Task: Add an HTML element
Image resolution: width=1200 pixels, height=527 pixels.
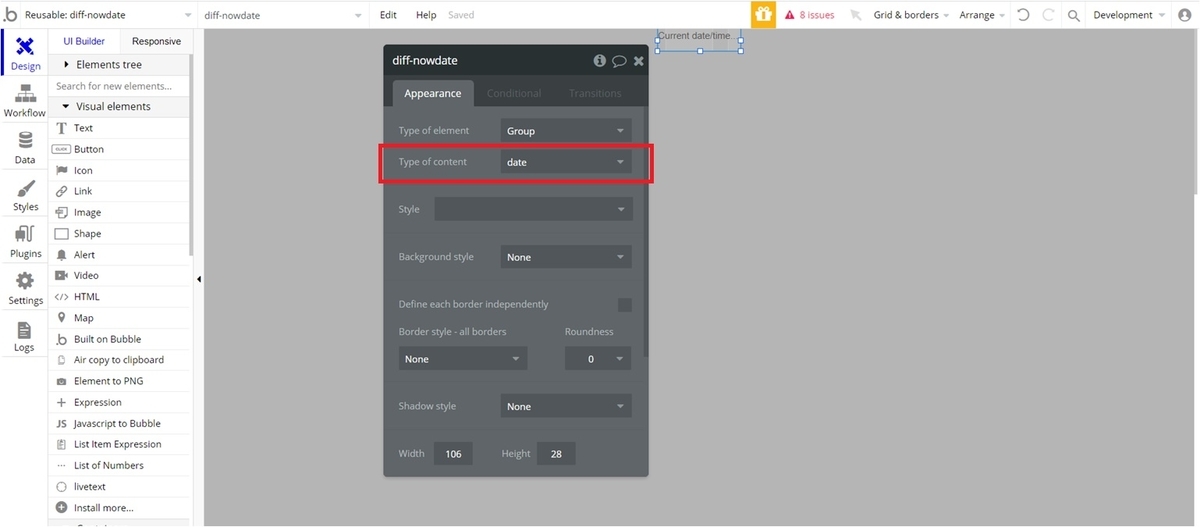Action: coord(119,297)
